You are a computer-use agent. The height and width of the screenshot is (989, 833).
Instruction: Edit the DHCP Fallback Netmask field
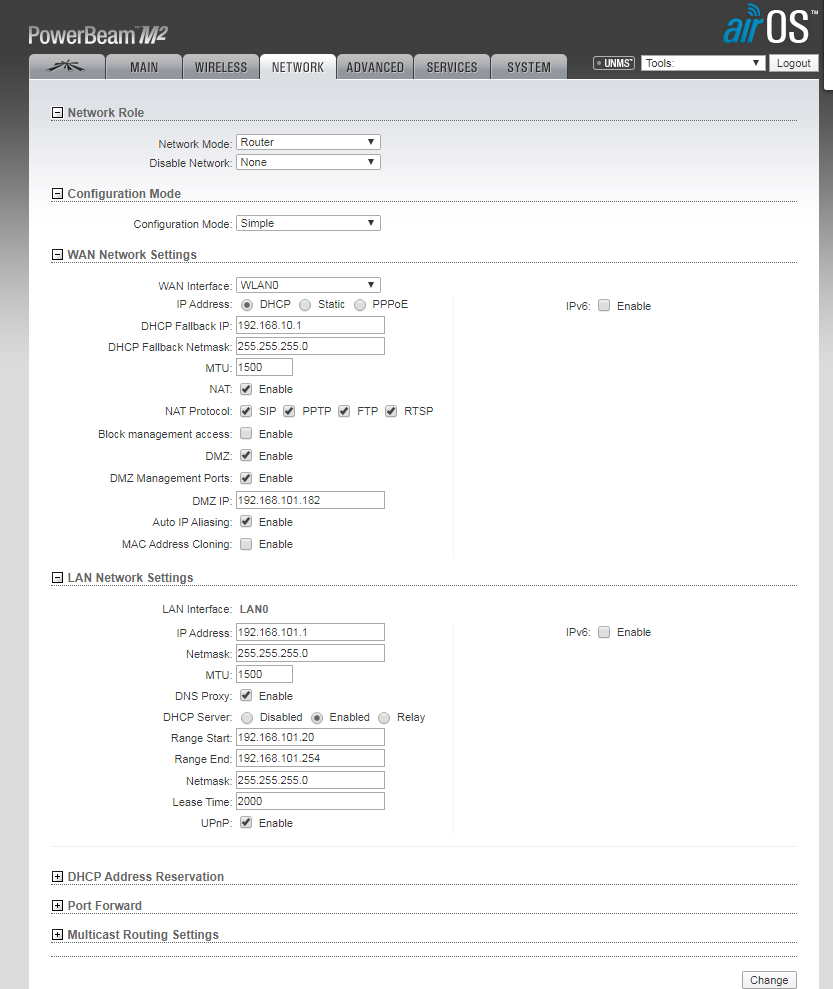pos(310,346)
